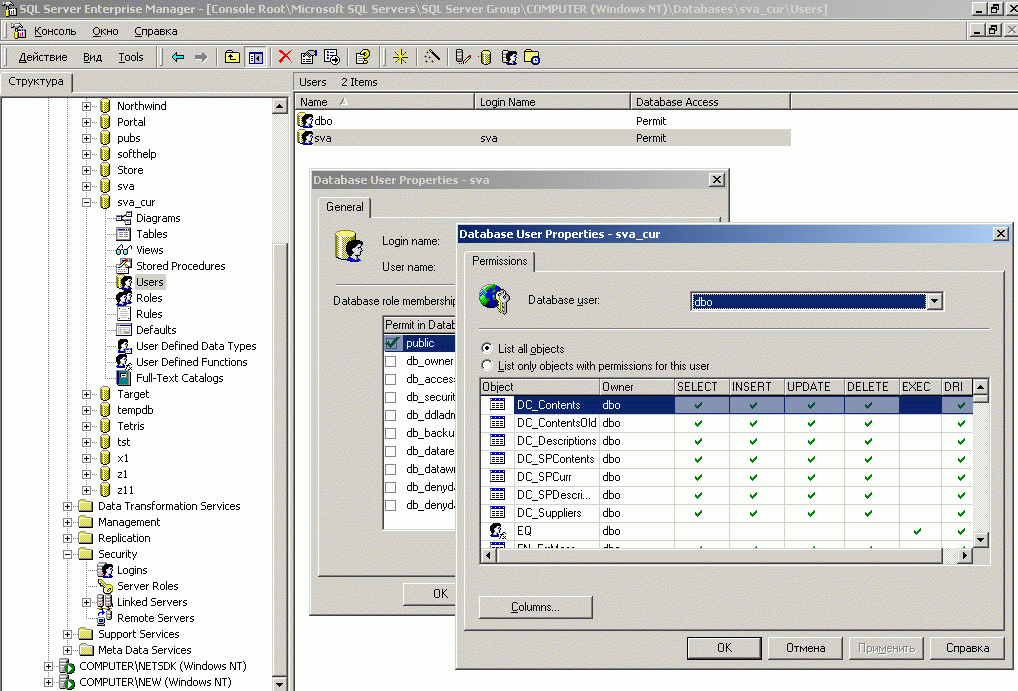Expand the tempdb database node

click(x=86, y=410)
